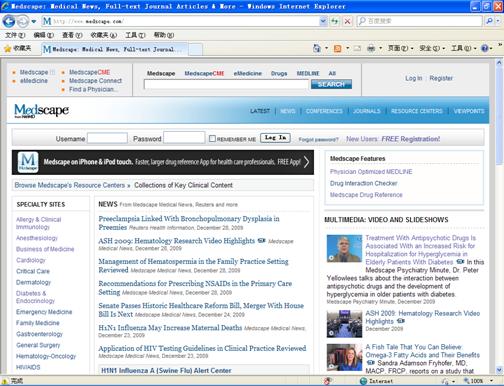Click the Username input field
Screen dimensions: 504x386
coord(107,138)
